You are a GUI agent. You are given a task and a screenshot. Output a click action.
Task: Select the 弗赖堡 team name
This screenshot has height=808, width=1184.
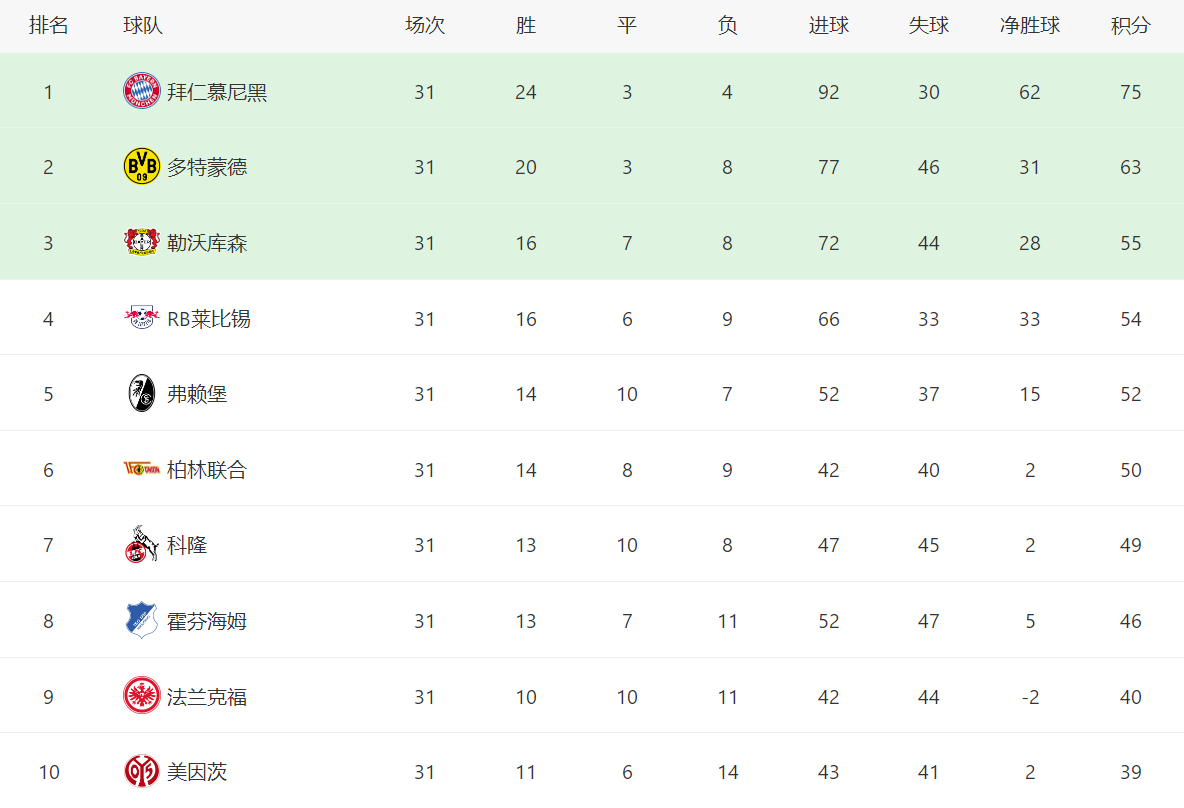coord(197,394)
